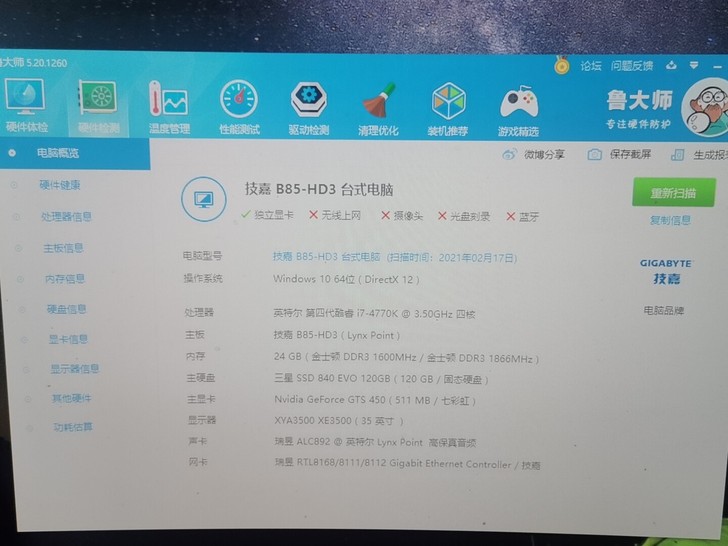The width and height of the screenshot is (728, 546).
Task: Open 其他硬件 sidebar item
Action: [x=72, y=398]
